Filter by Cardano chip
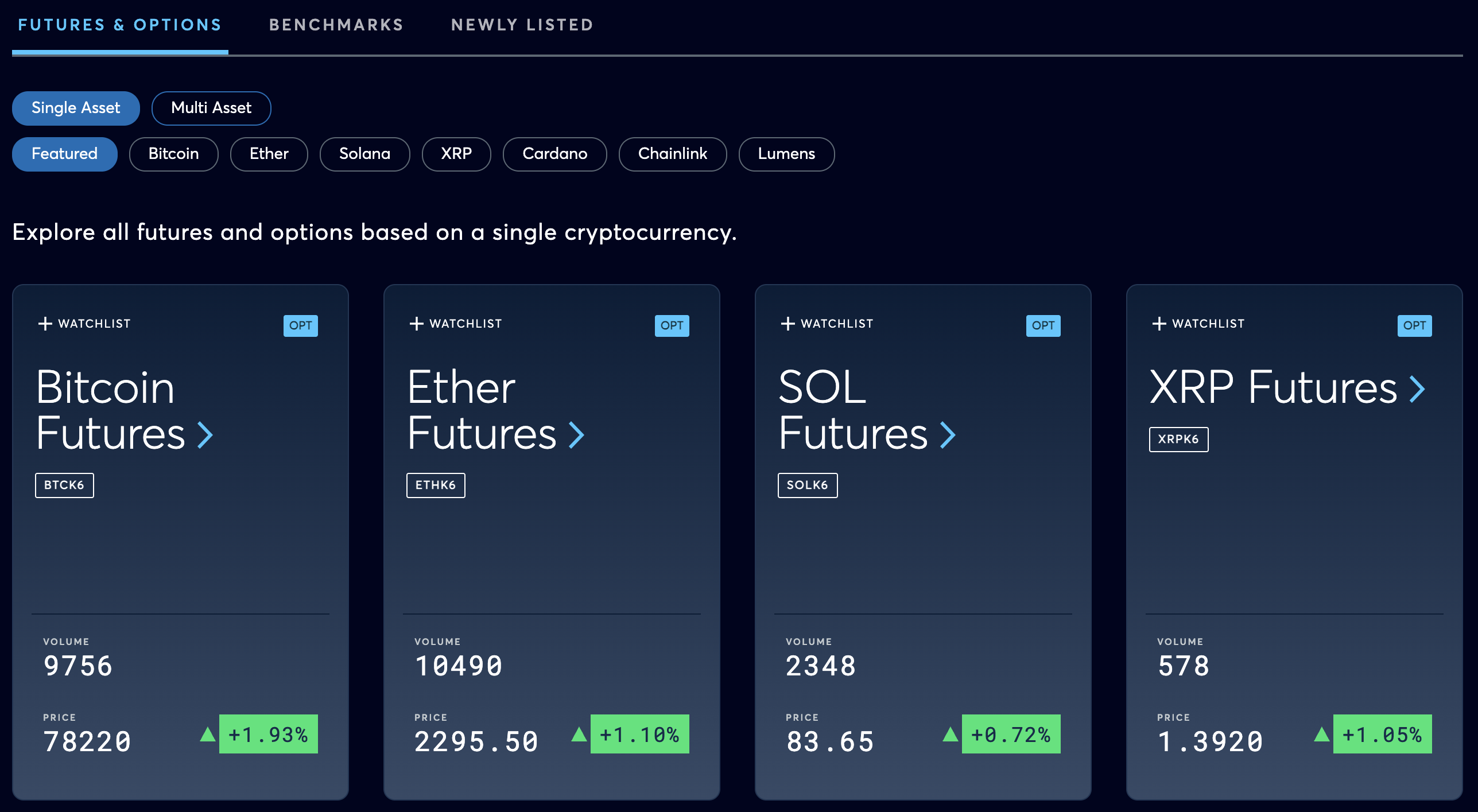This screenshot has height=812, width=1478. tap(555, 154)
